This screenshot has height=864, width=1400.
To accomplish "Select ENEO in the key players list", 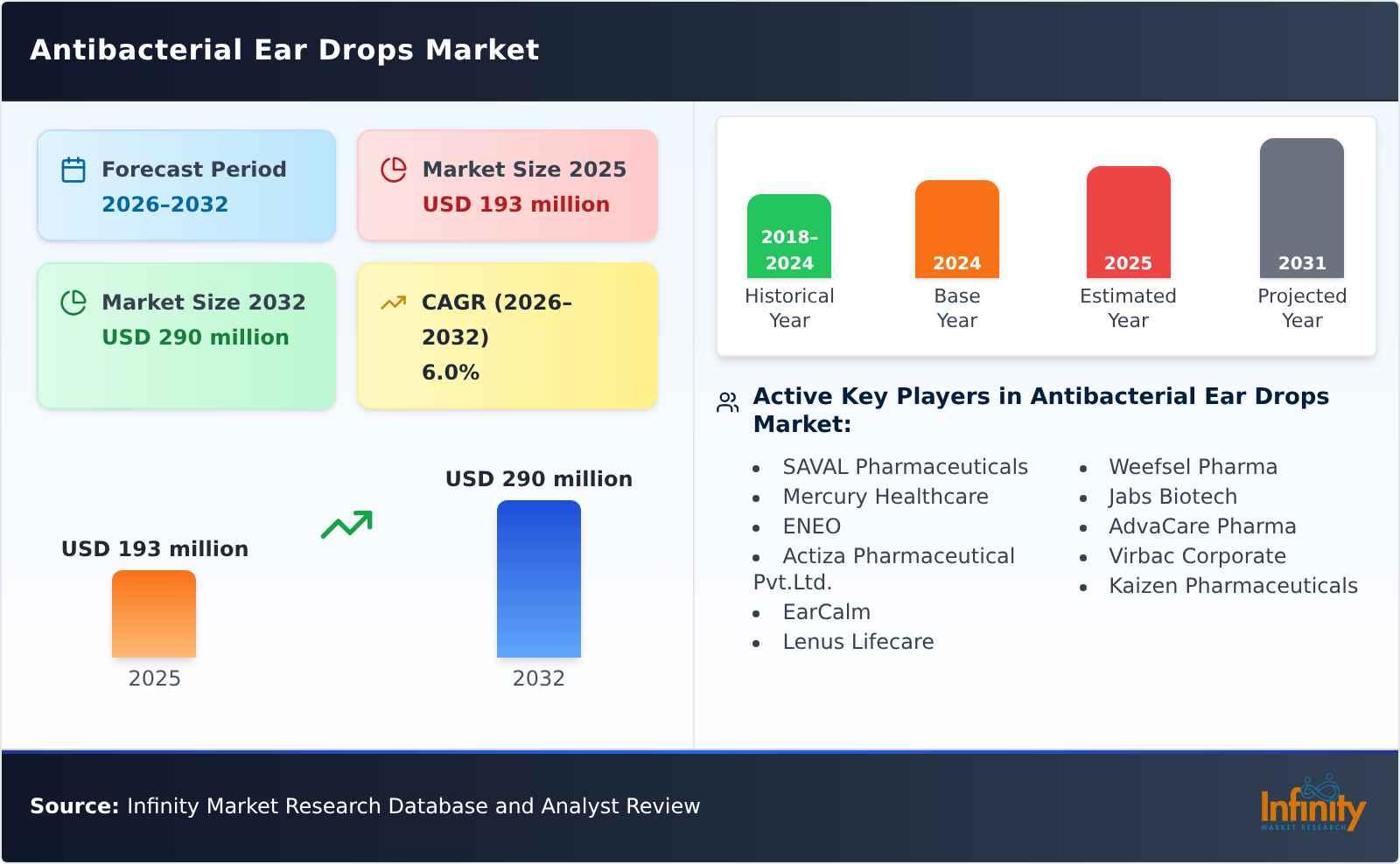I will tap(812, 526).
